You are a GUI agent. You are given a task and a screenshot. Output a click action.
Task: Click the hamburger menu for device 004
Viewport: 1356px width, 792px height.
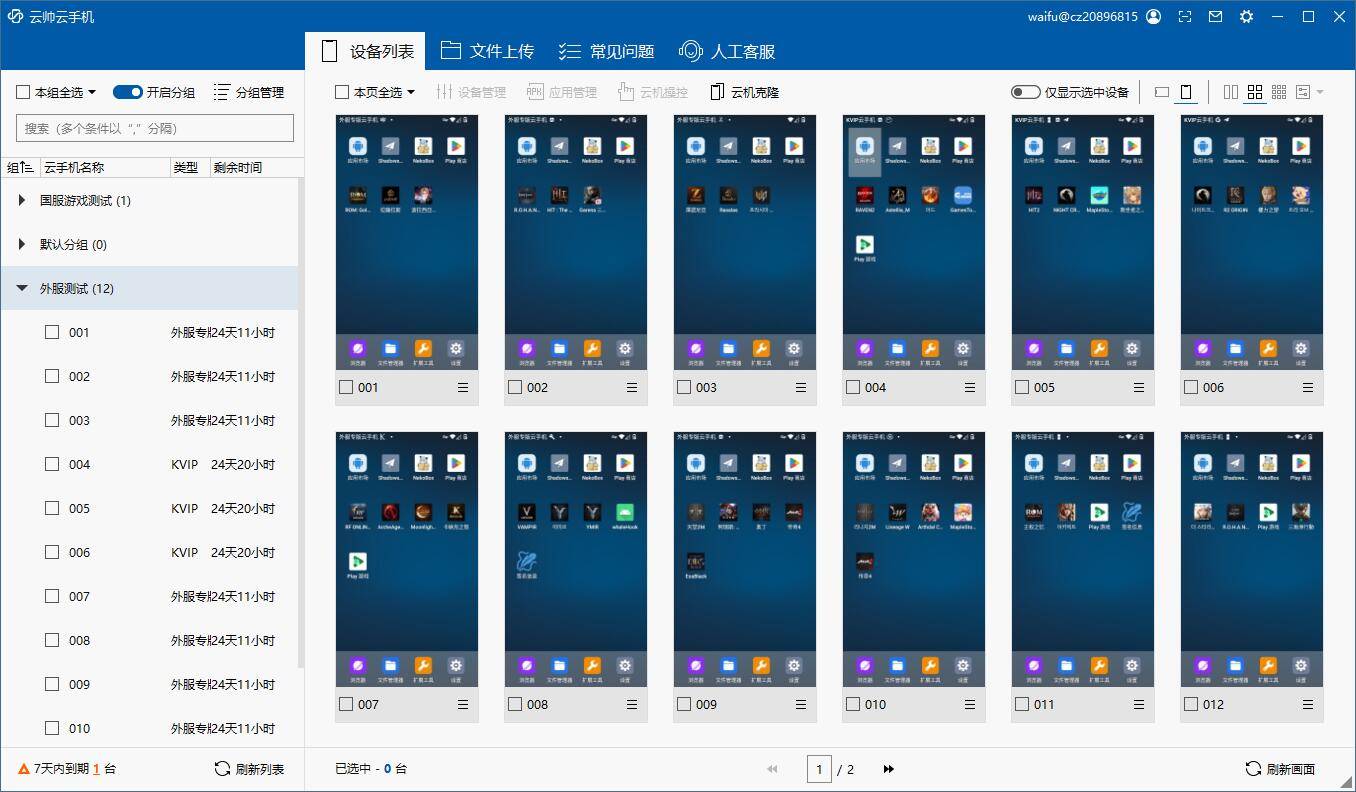[x=970, y=388]
